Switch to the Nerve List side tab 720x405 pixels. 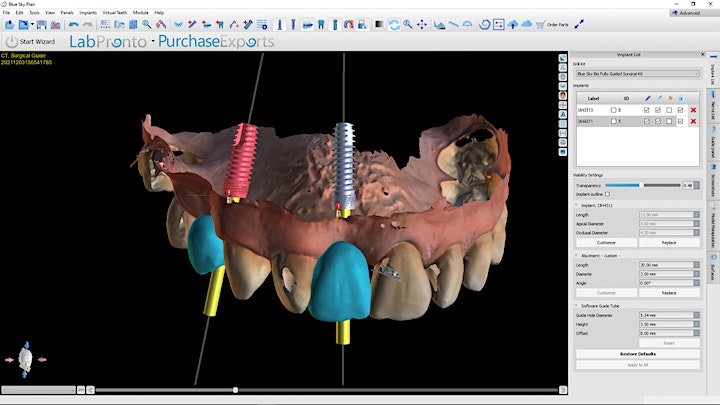tap(713, 105)
